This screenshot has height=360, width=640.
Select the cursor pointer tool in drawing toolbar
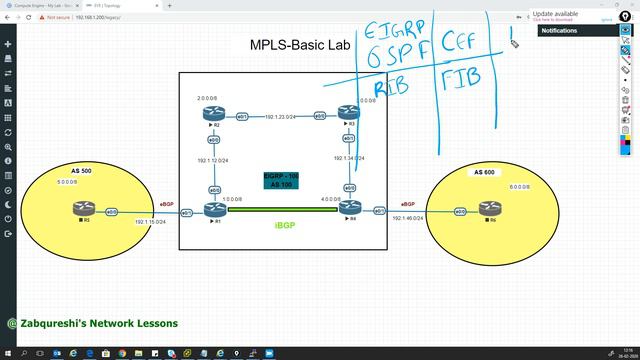[x=625, y=40]
